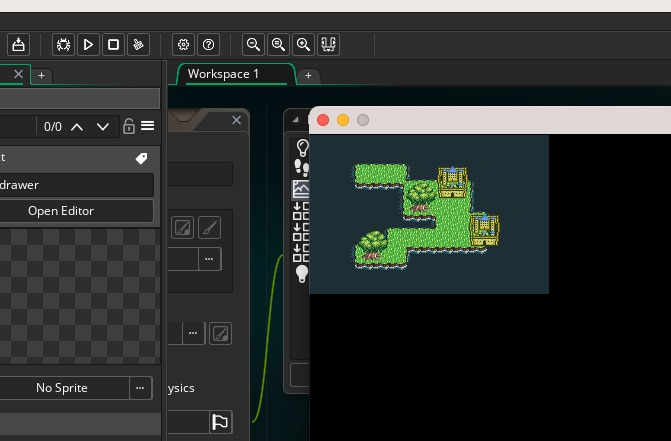Screen dimensions: 671x441
Task: Close the left panel tab with X
Action: [x=18, y=74]
